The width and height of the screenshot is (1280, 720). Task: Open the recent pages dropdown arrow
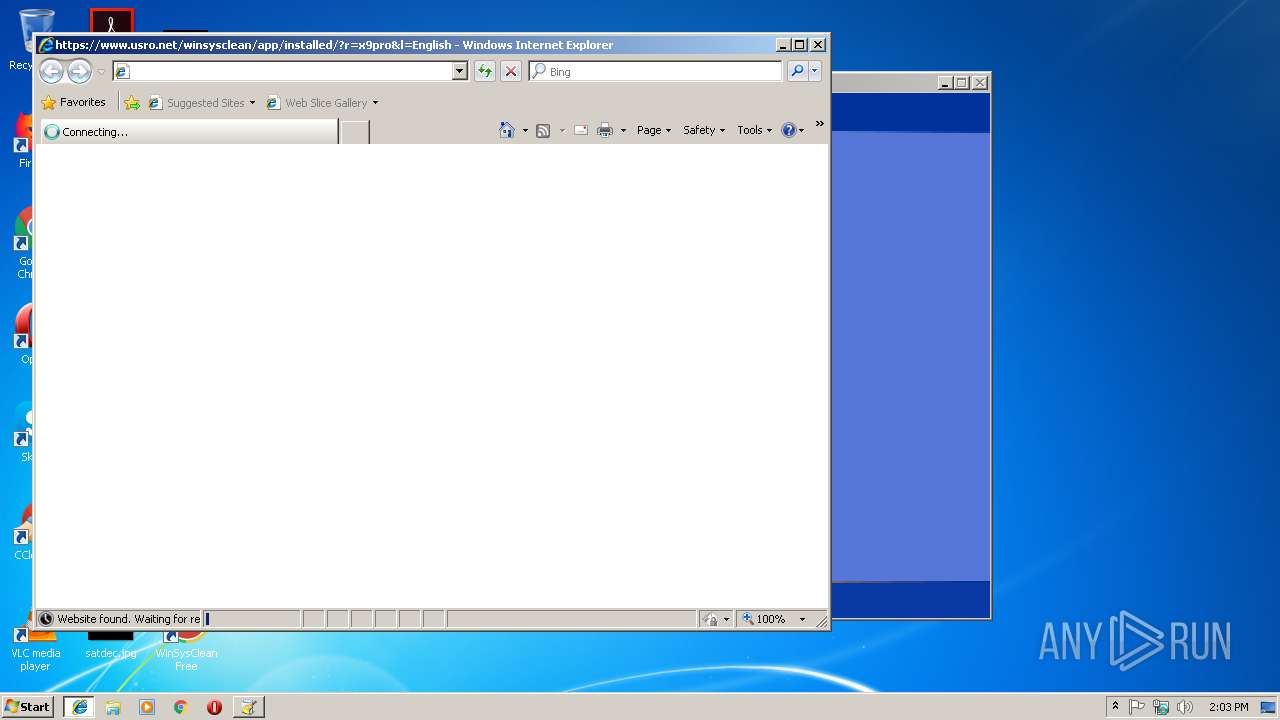pos(101,72)
